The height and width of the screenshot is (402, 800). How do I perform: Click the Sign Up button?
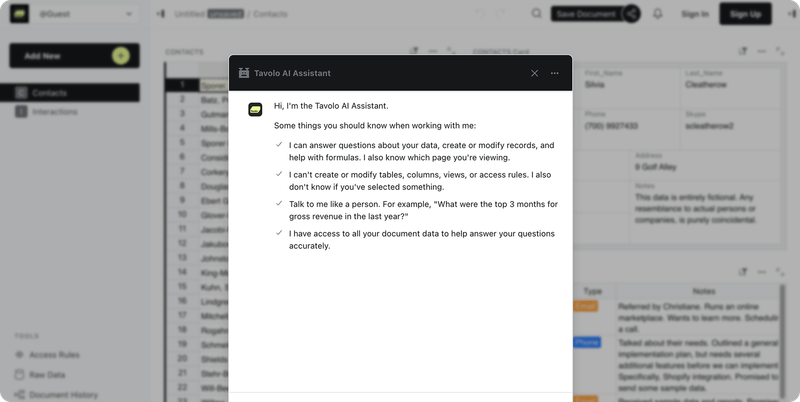pyautogui.click(x=746, y=14)
